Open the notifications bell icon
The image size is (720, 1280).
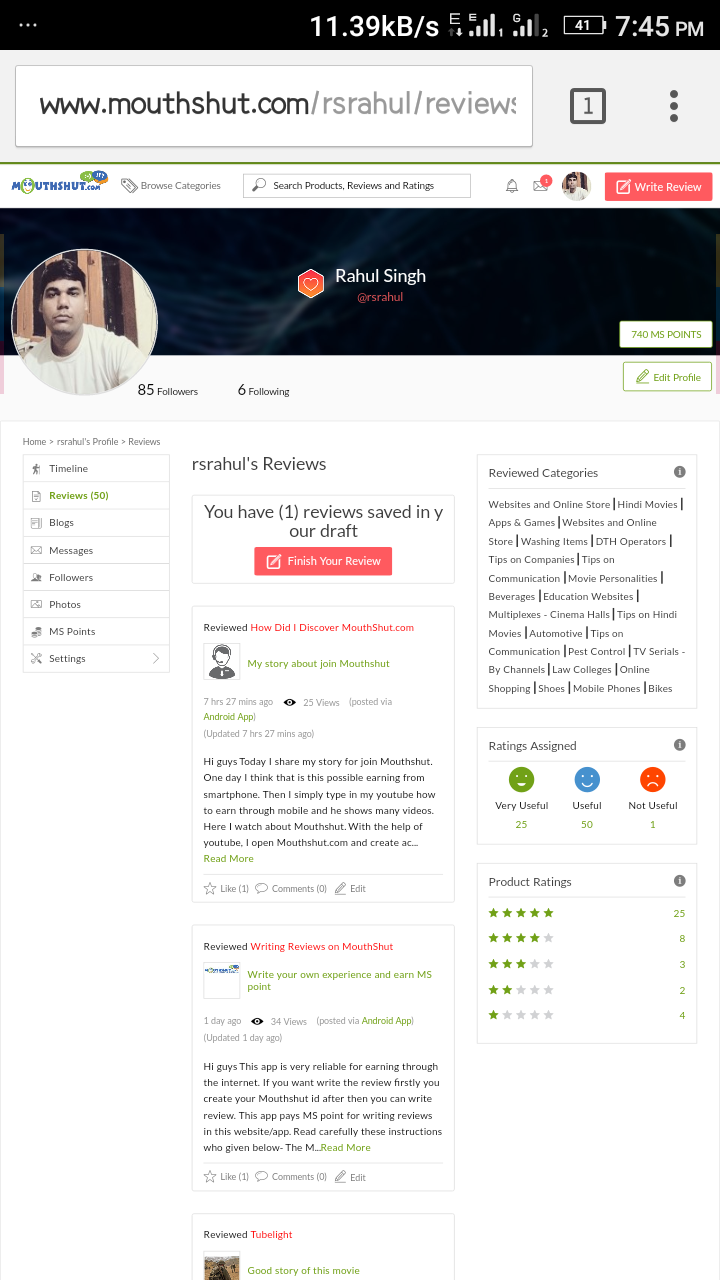tap(512, 186)
